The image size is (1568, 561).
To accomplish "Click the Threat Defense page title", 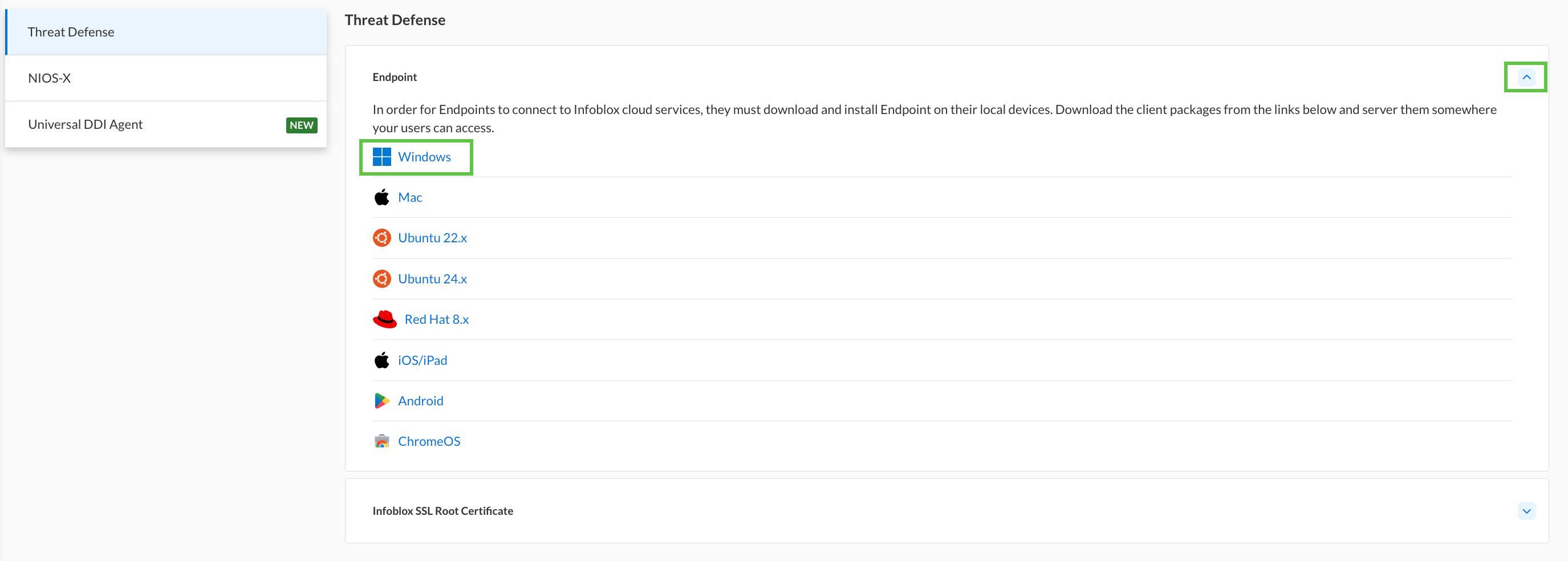I will tap(395, 20).
